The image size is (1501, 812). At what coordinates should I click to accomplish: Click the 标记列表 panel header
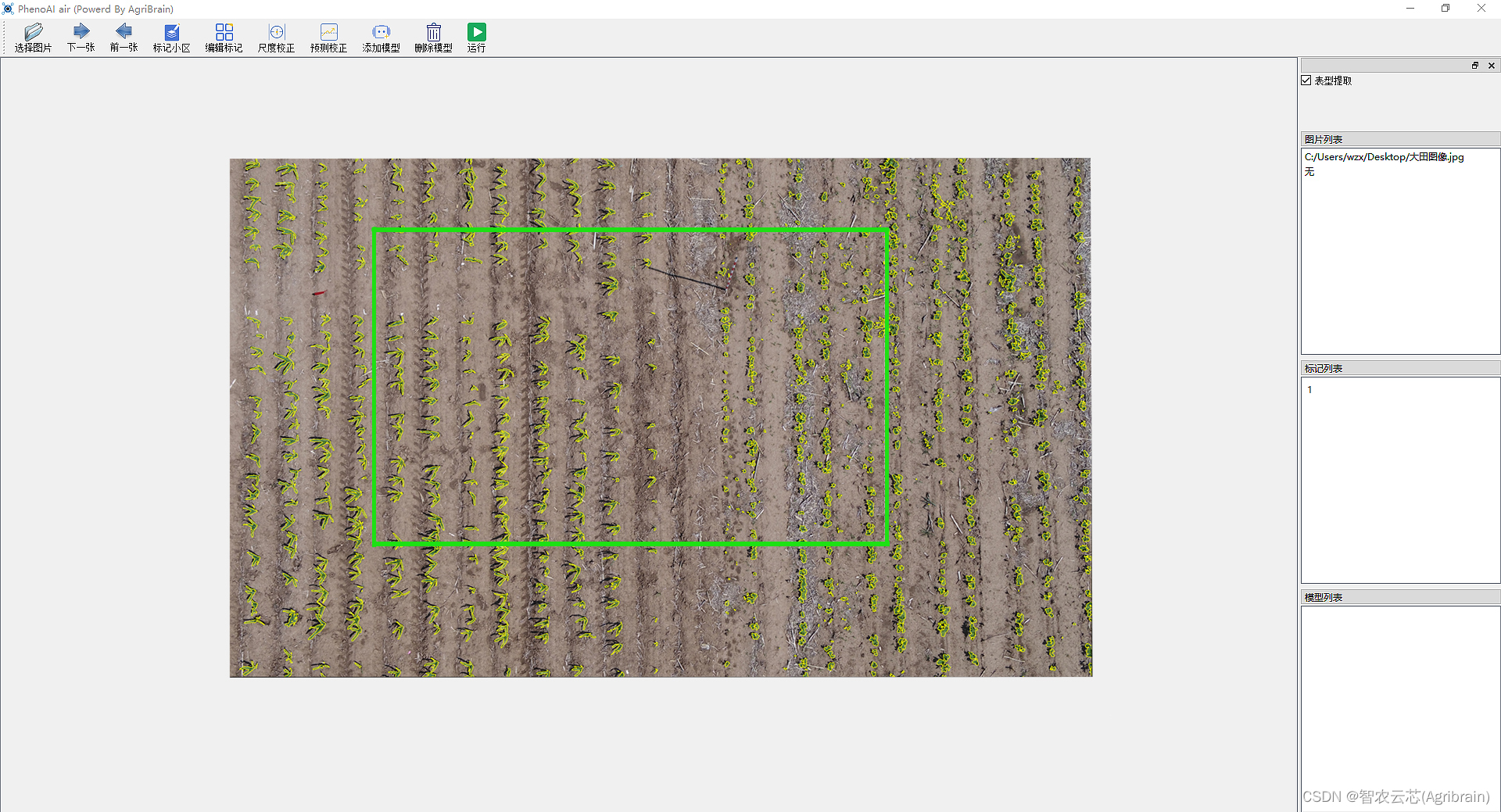[1401, 368]
